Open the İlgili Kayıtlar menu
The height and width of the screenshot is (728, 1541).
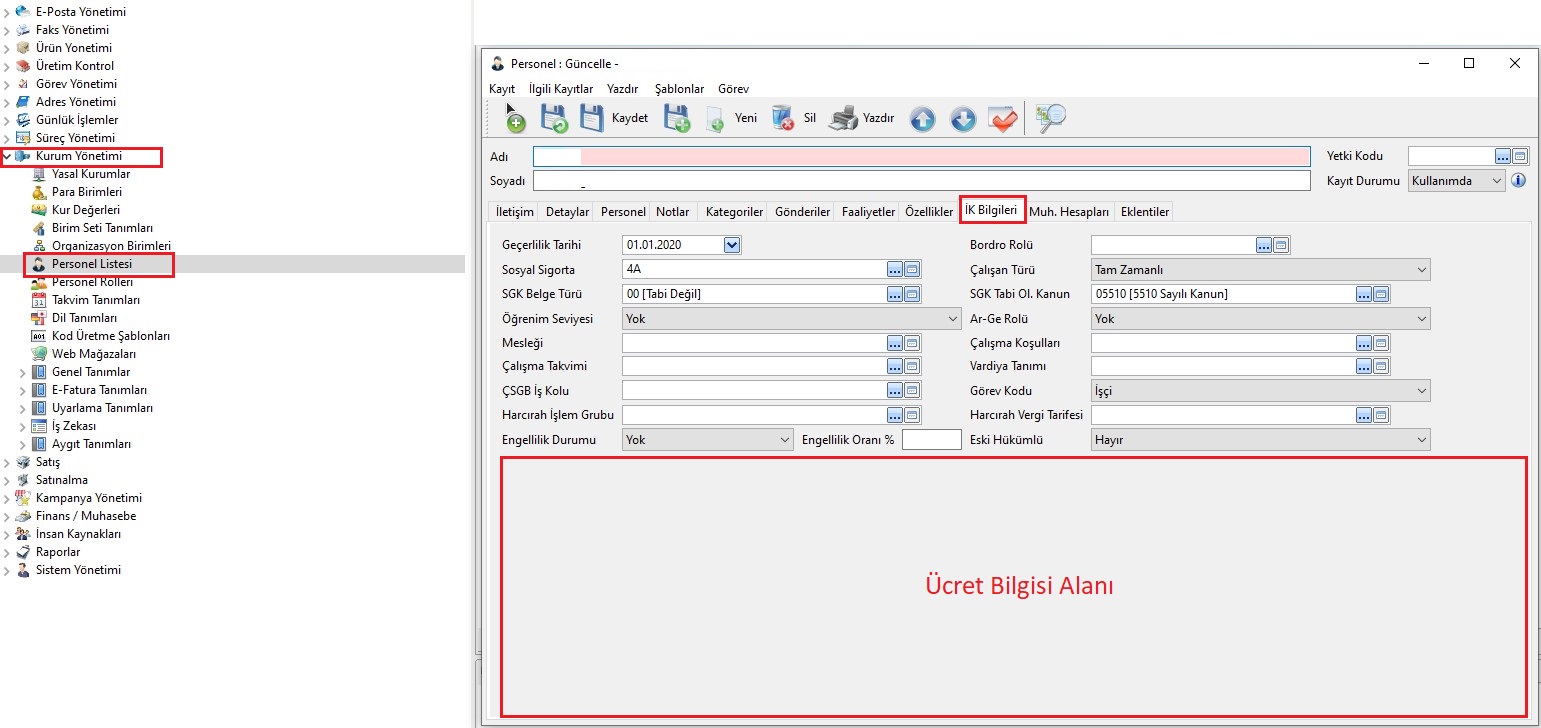(560, 89)
